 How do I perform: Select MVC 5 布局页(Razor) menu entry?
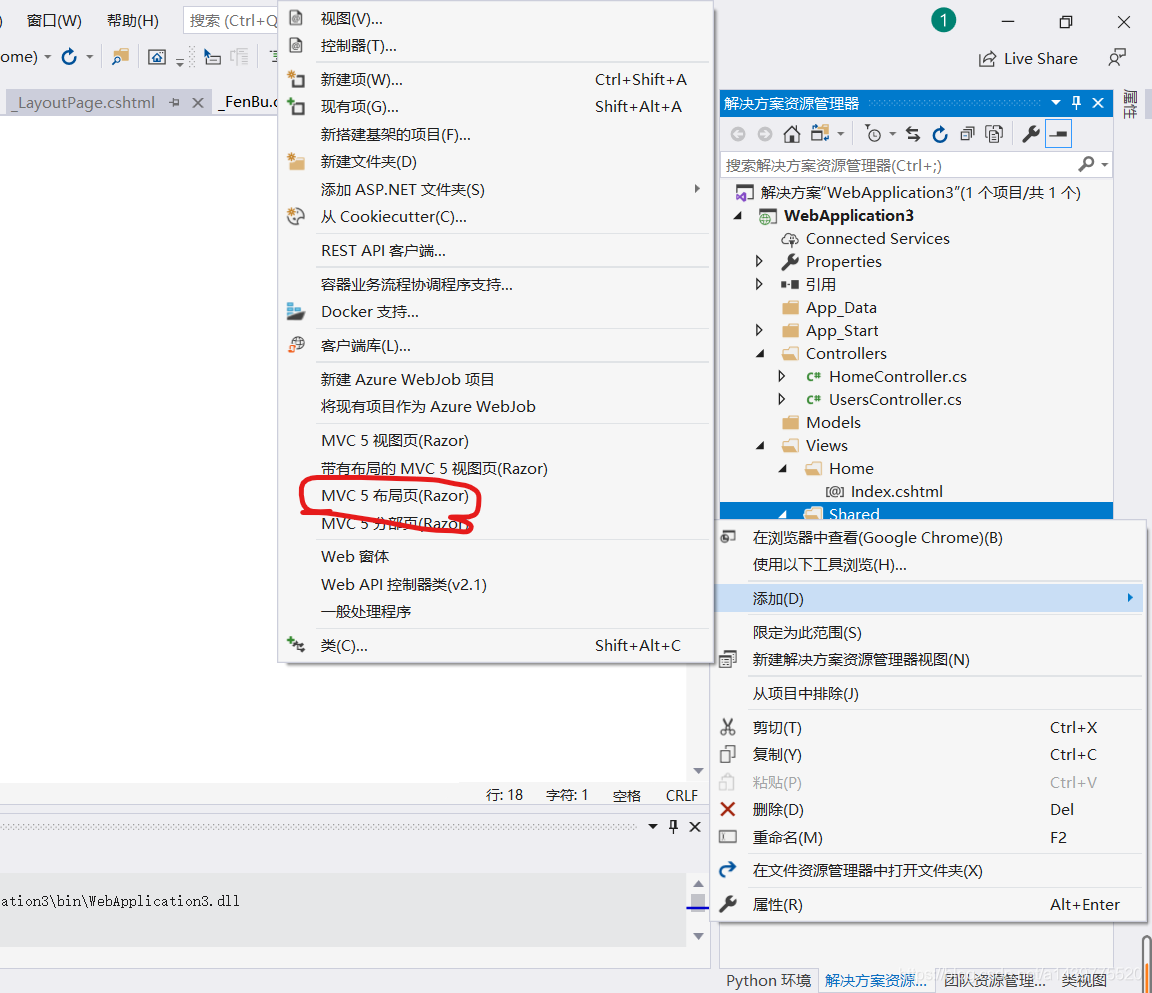(496, 496)
